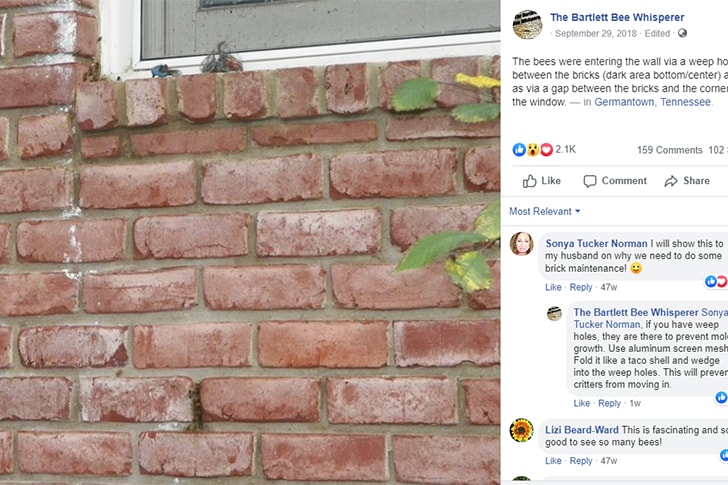Open The Bartlett Bee Whisperer profile picture
The width and height of the screenshot is (728, 485).
tap(527, 24)
